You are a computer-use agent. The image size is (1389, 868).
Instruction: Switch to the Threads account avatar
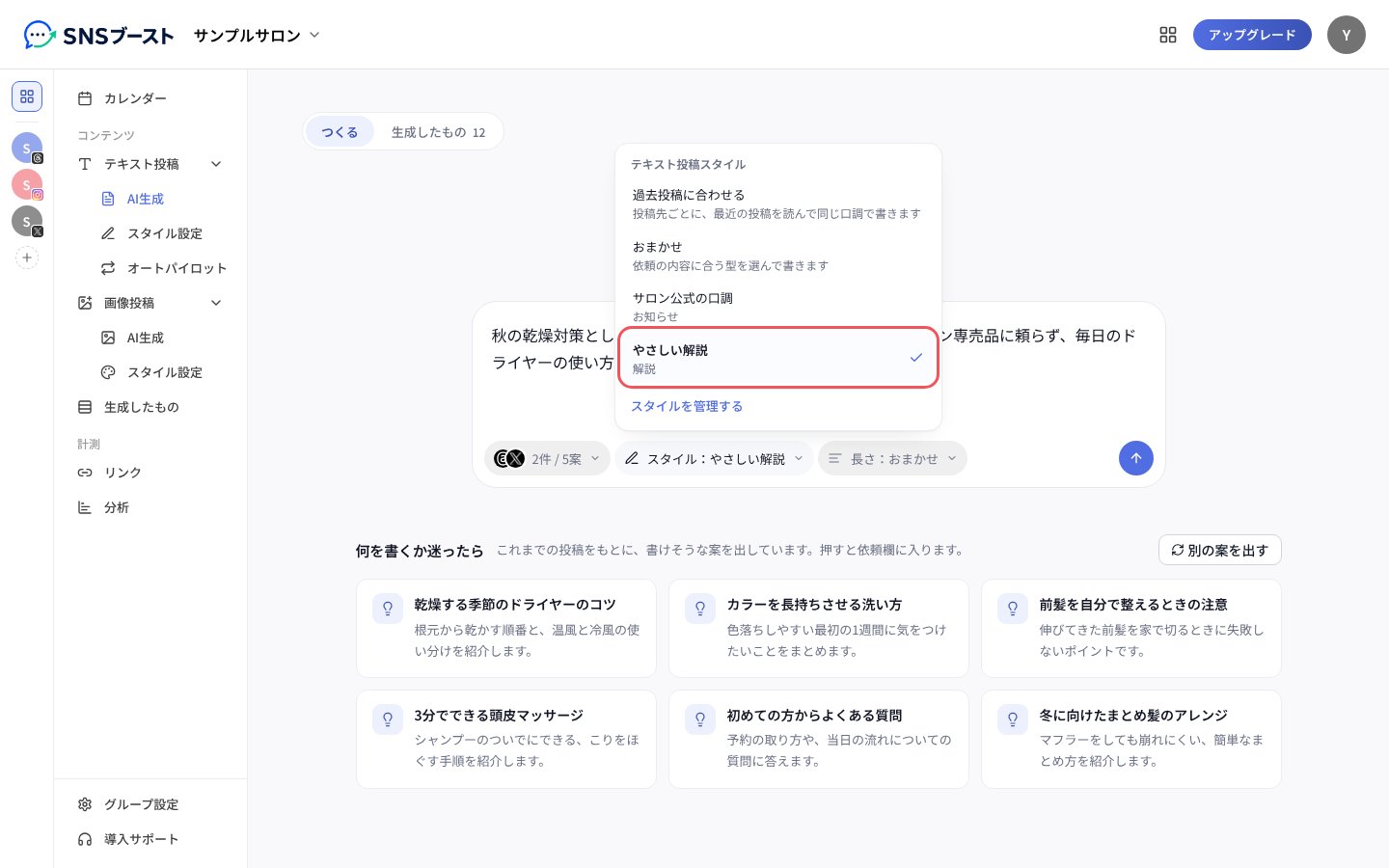[27, 148]
